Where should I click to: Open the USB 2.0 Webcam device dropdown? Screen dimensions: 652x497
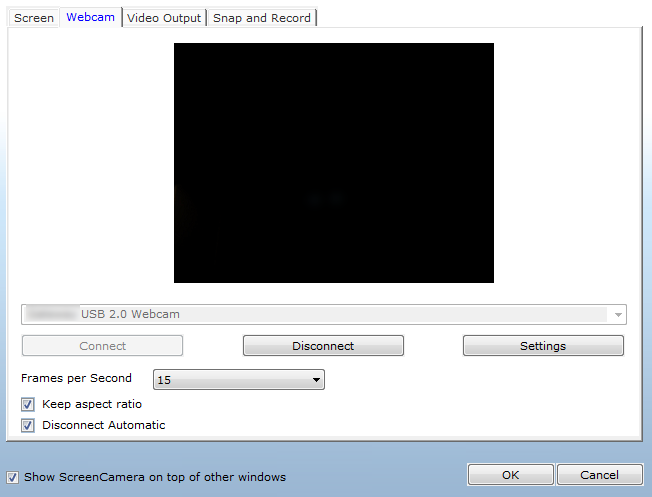[324, 314]
